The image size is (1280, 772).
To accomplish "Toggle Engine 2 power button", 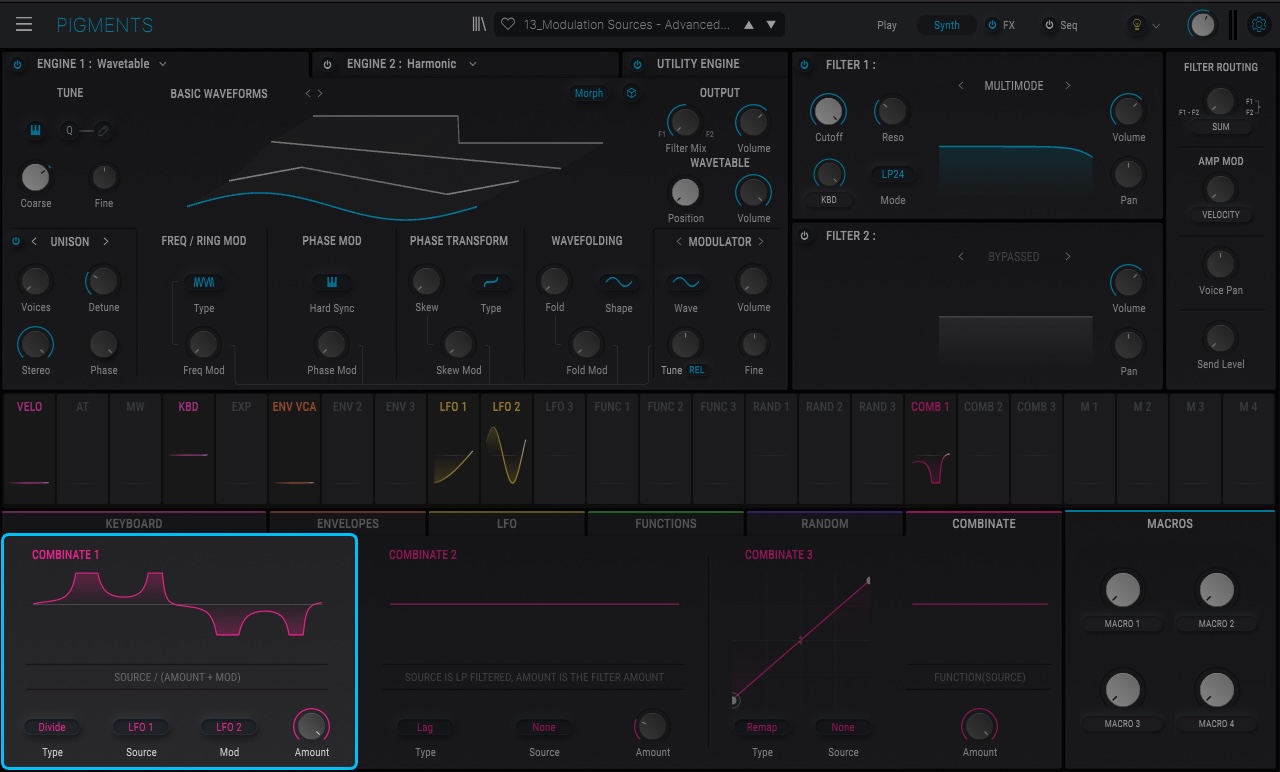I will coord(327,64).
